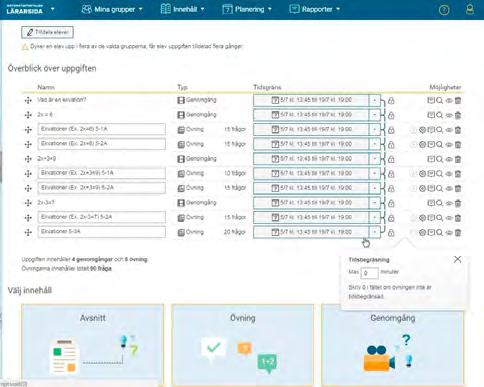Click the Max minuter input field

[369, 273]
